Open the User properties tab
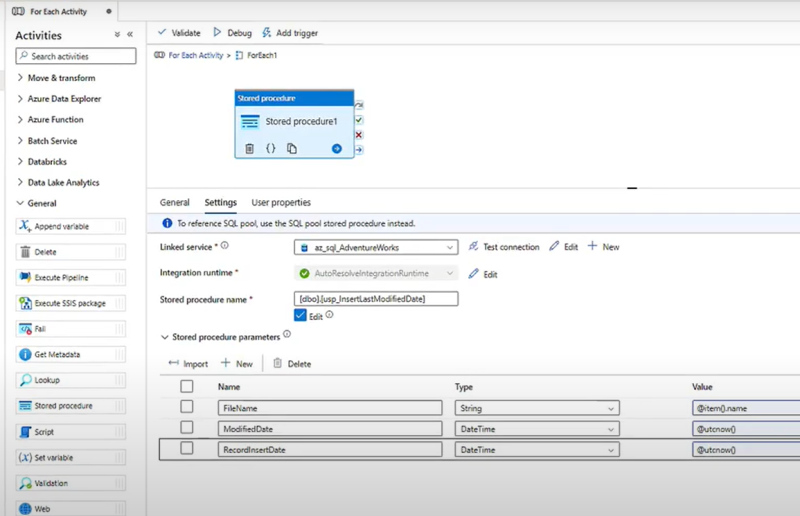 [281, 203]
